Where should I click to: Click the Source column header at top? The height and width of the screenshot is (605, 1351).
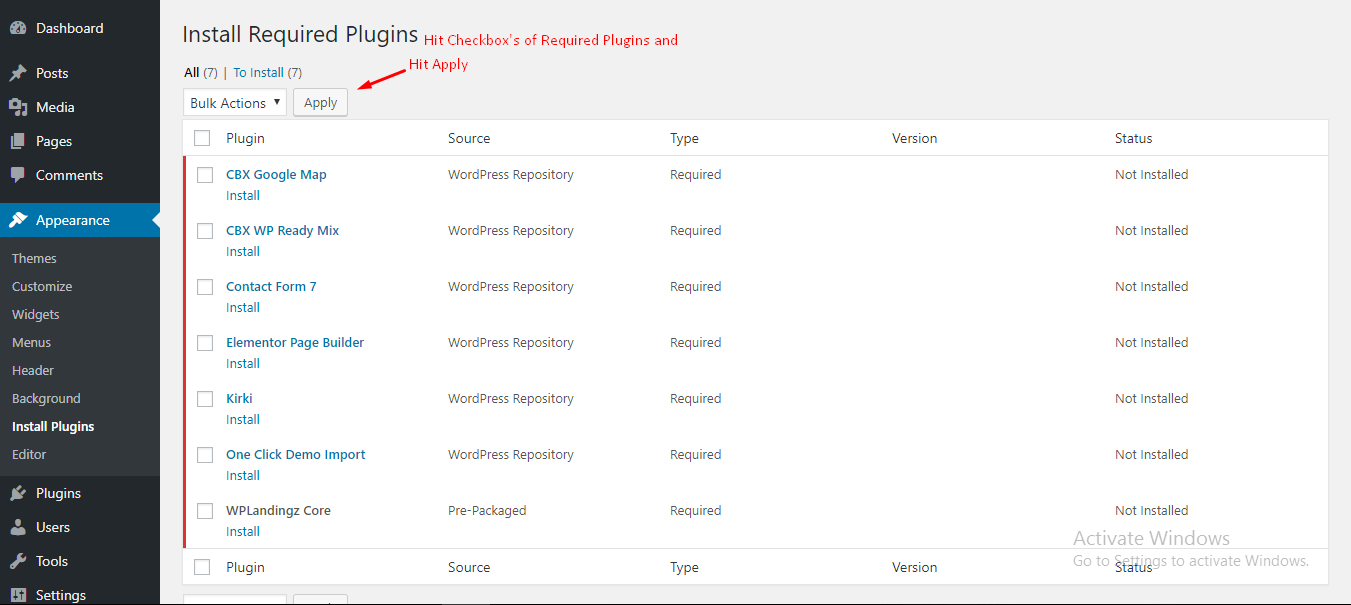[469, 138]
